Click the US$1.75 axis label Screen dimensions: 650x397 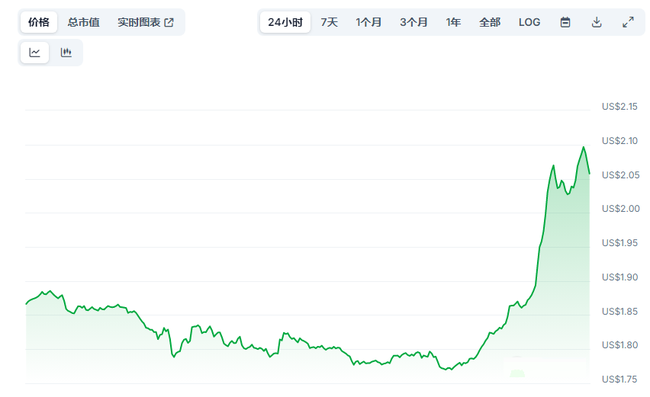click(619, 379)
